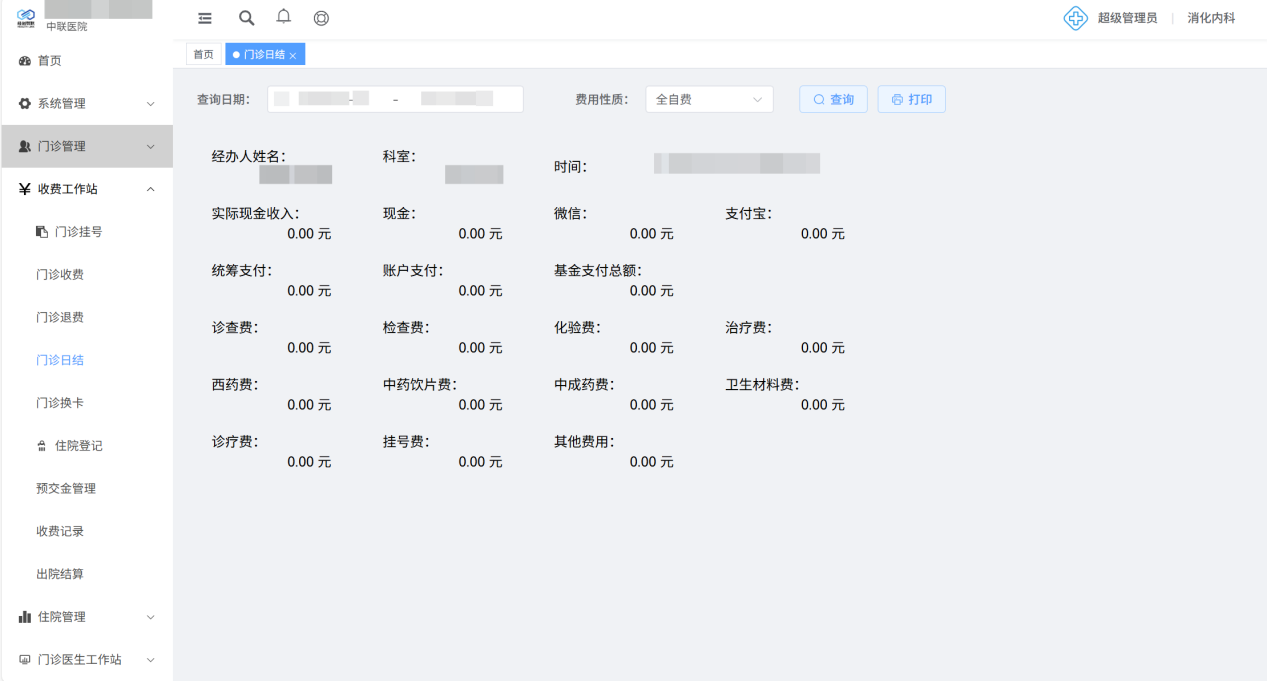This screenshot has height=681, width=1267.
Task: Expand the 门诊管理 chevron
Action: 151,147
